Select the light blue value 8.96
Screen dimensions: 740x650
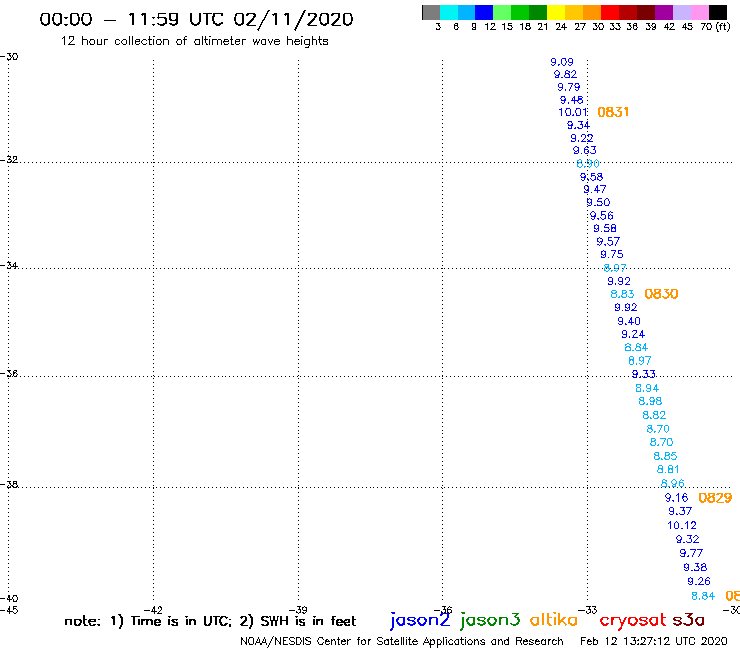pos(673,483)
